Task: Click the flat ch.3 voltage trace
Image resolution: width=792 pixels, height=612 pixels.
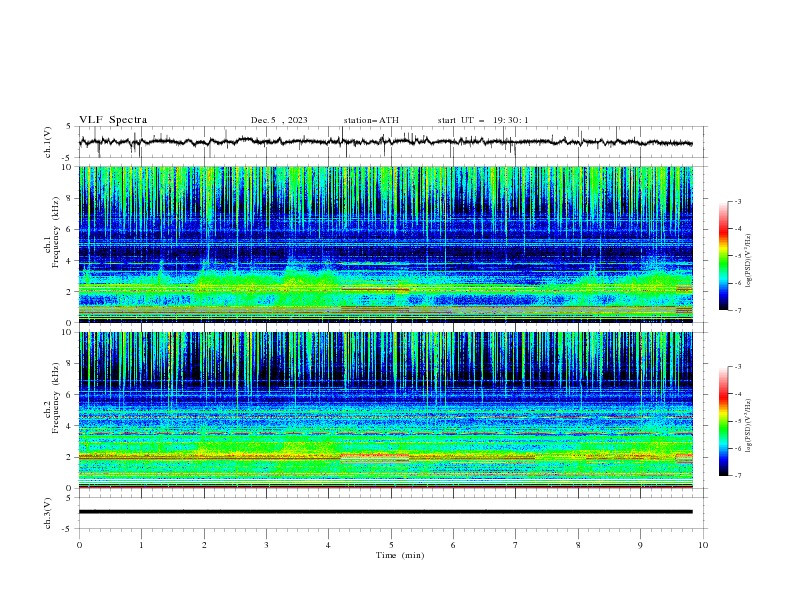Action: tap(385, 512)
